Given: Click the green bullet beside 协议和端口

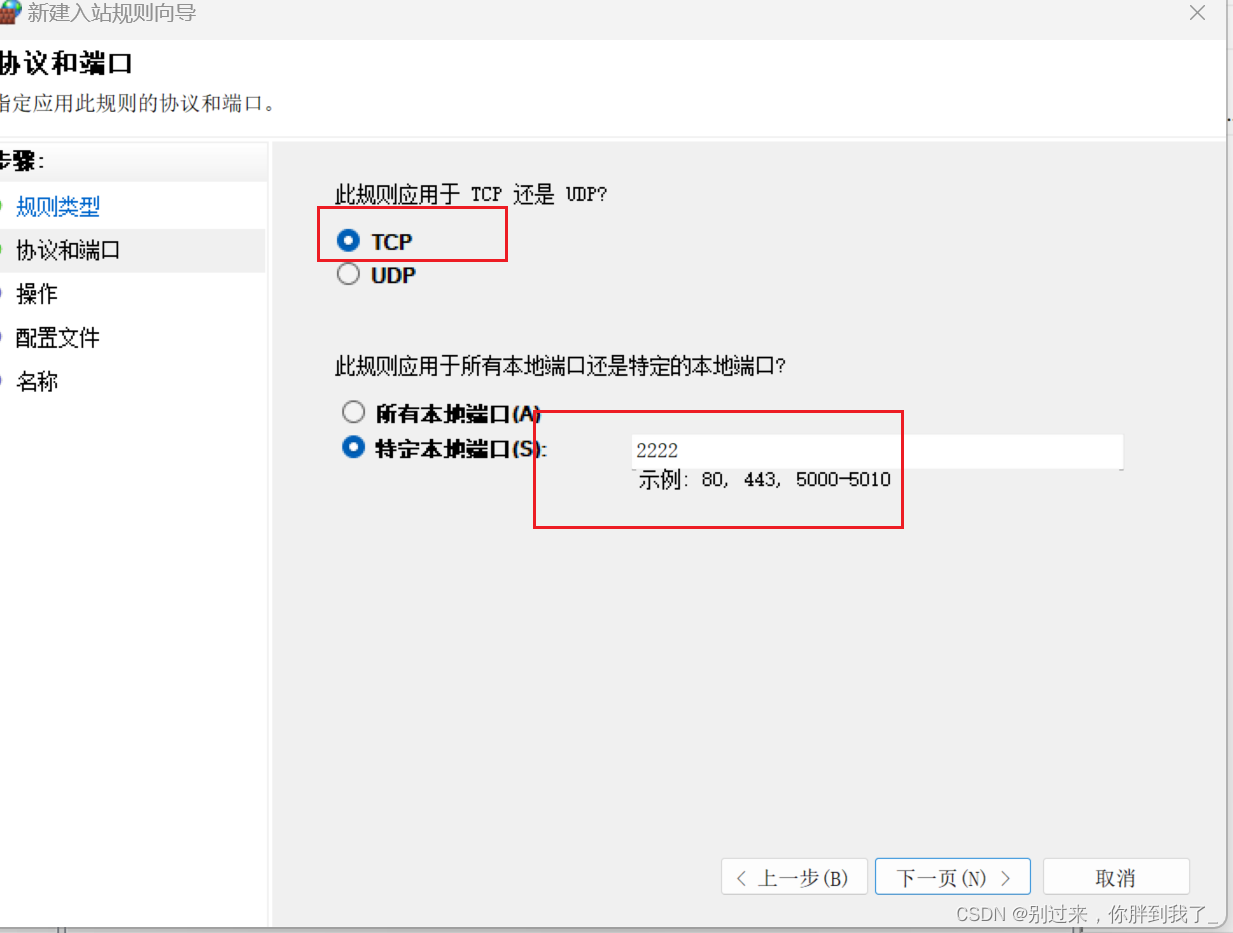Looking at the screenshot, I should coord(5,250).
